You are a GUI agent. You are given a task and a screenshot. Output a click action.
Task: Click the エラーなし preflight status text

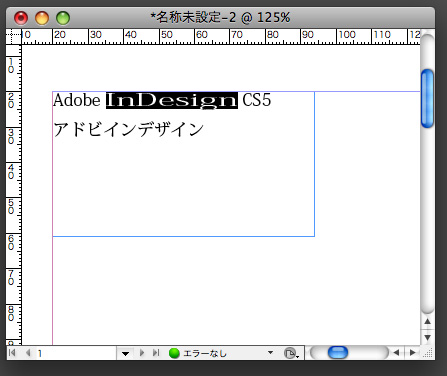pos(205,353)
